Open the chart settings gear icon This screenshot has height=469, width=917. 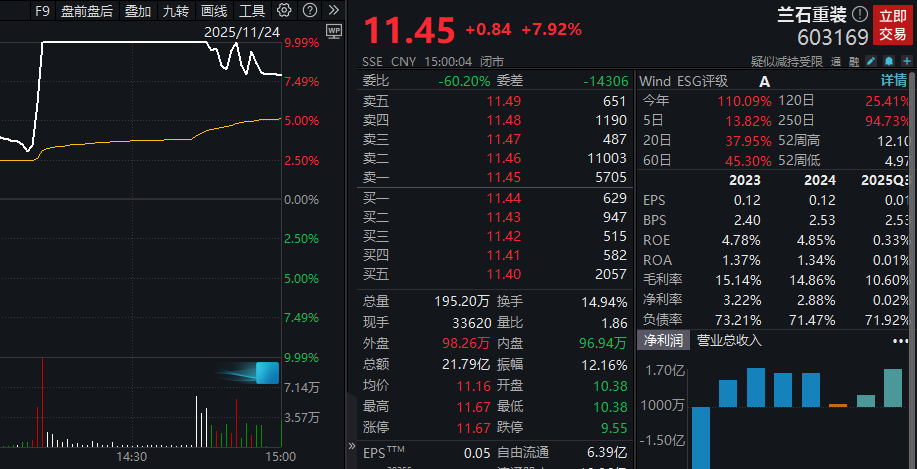tap(284, 11)
